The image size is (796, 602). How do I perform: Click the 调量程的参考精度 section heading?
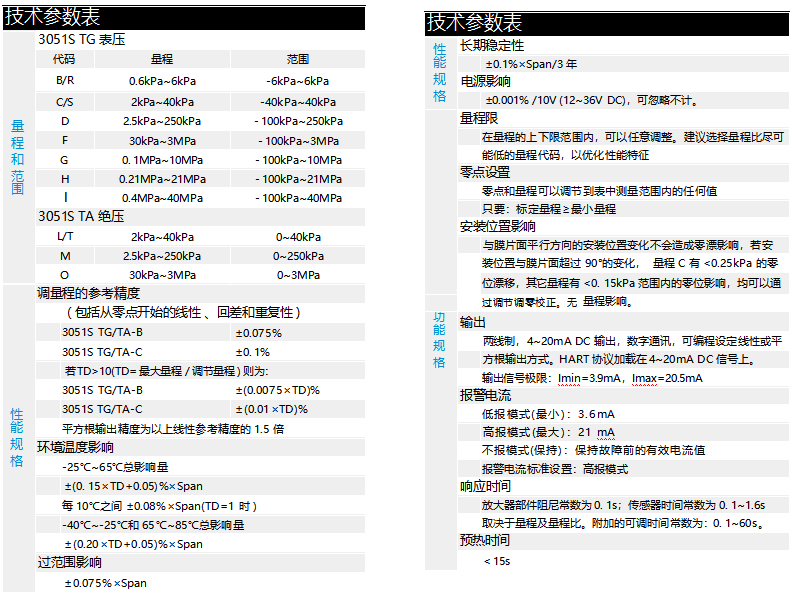tap(88, 293)
